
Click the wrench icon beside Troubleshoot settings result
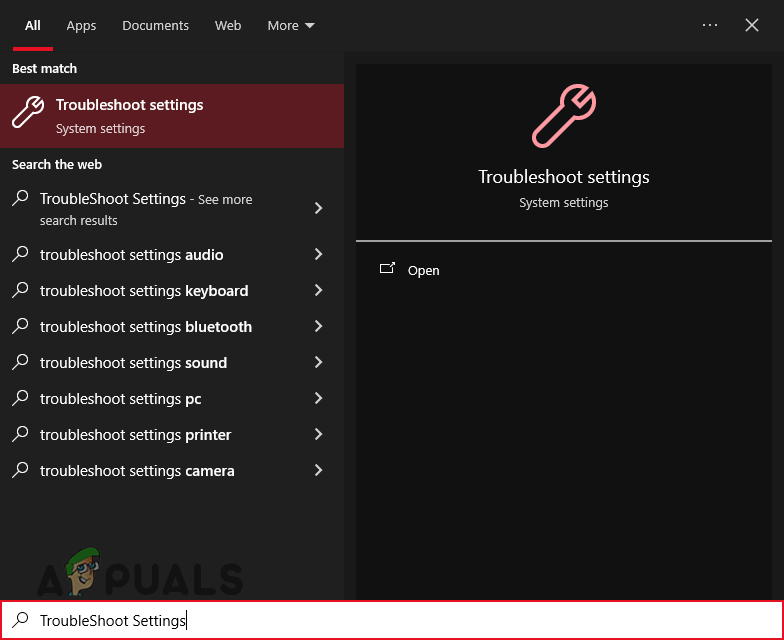27,113
